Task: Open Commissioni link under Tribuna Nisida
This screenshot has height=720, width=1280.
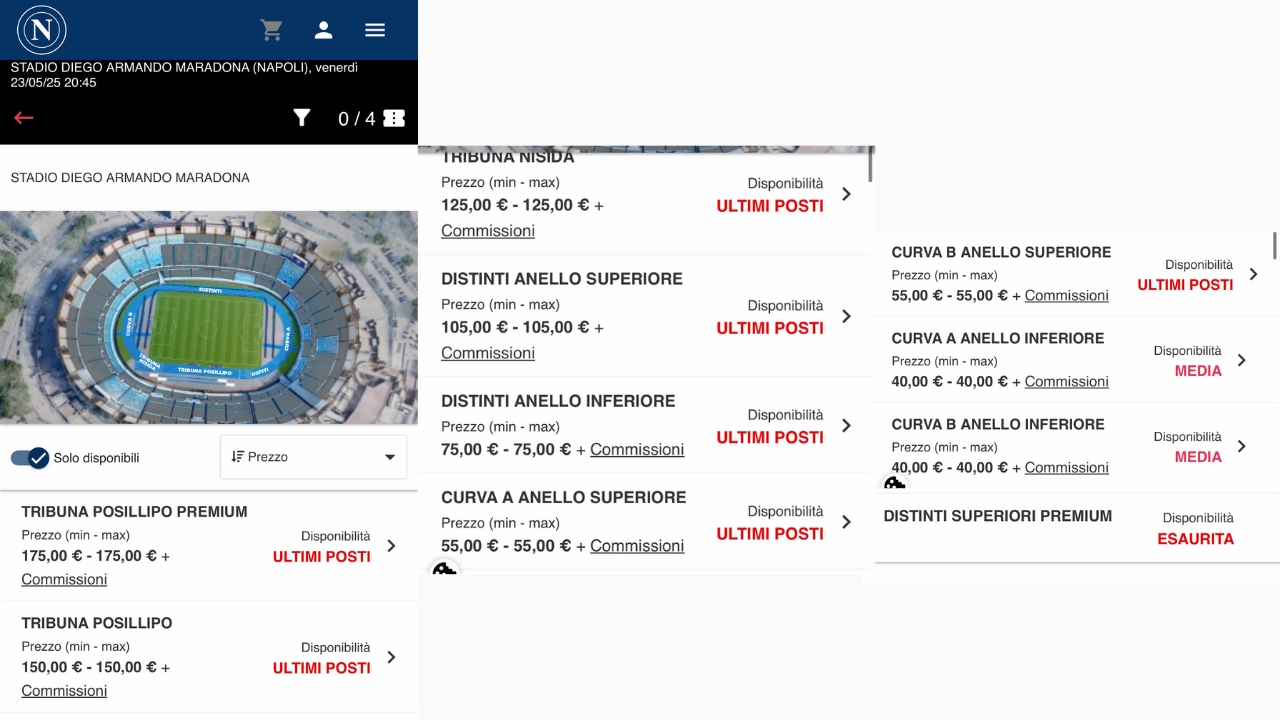Action: click(488, 231)
